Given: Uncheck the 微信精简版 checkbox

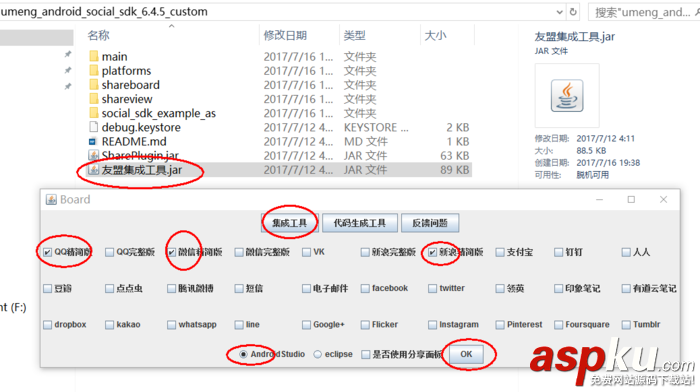Looking at the screenshot, I should [171, 252].
